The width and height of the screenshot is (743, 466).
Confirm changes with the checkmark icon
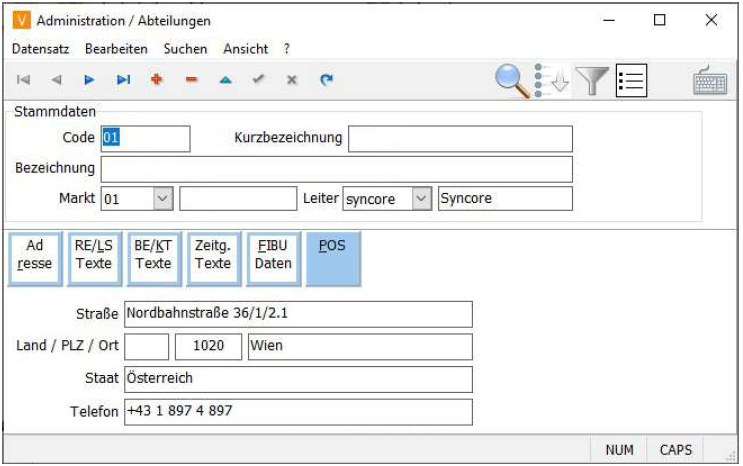(x=258, y=79)
